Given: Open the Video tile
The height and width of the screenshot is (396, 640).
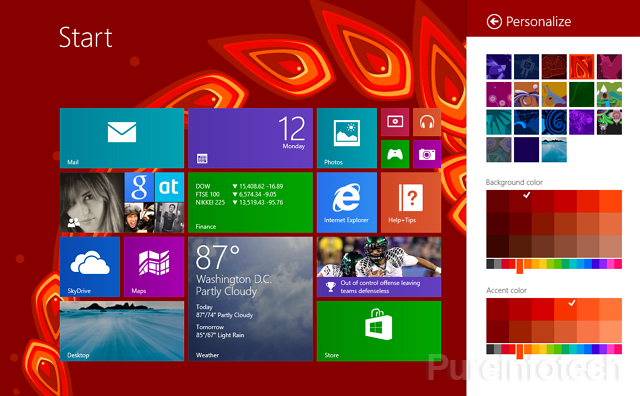Looking at the screenshot, I should (395, 122).
